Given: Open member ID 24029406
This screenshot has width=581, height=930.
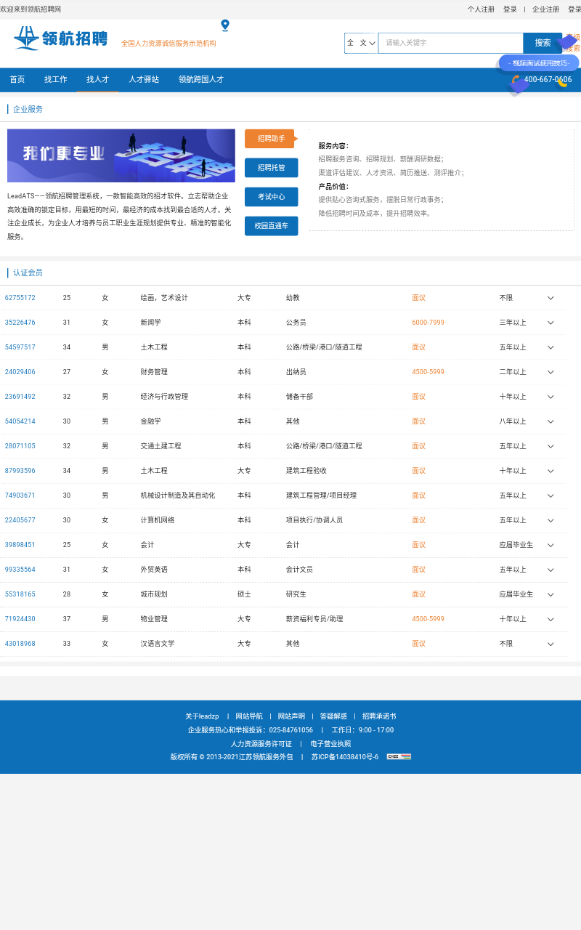Looking at the screenshot, I should tap(20, 372).
